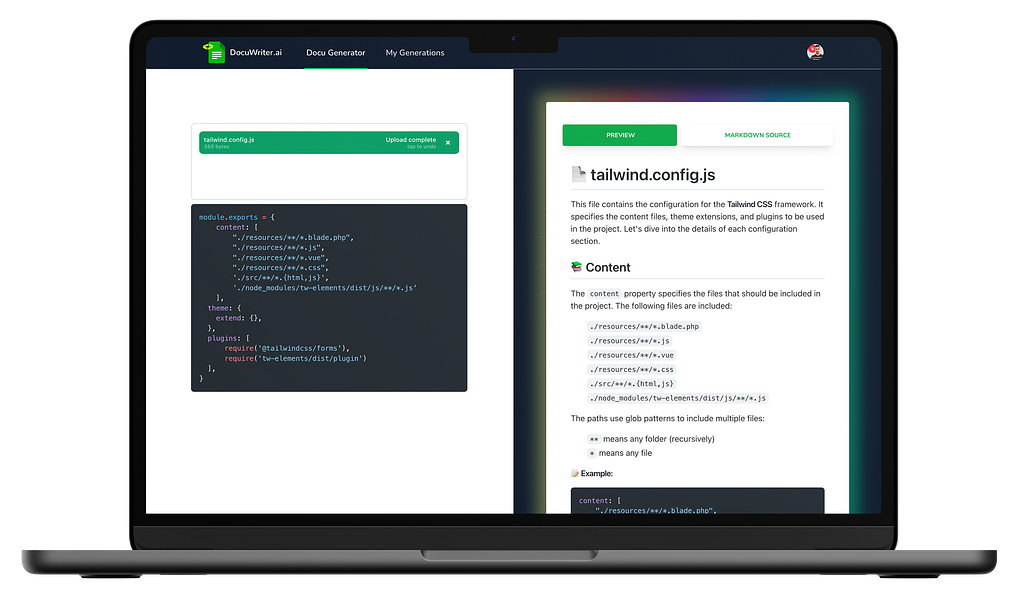Screen dimensions: 1018x600
Task: Click require('tw-elements/dist/plugin') code line
Action: click(x=295, y=358)
